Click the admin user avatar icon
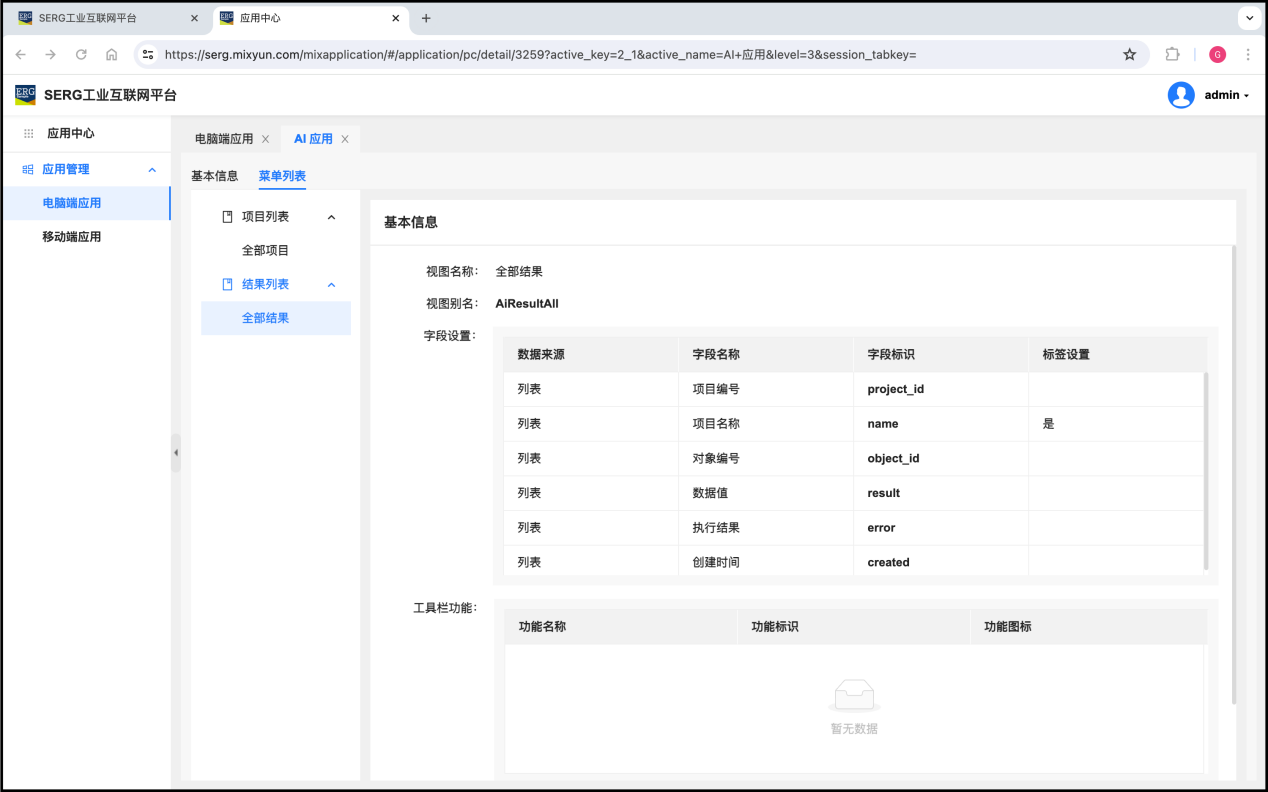This screenshot has height=792, width=1268. tap(1181, 95)
